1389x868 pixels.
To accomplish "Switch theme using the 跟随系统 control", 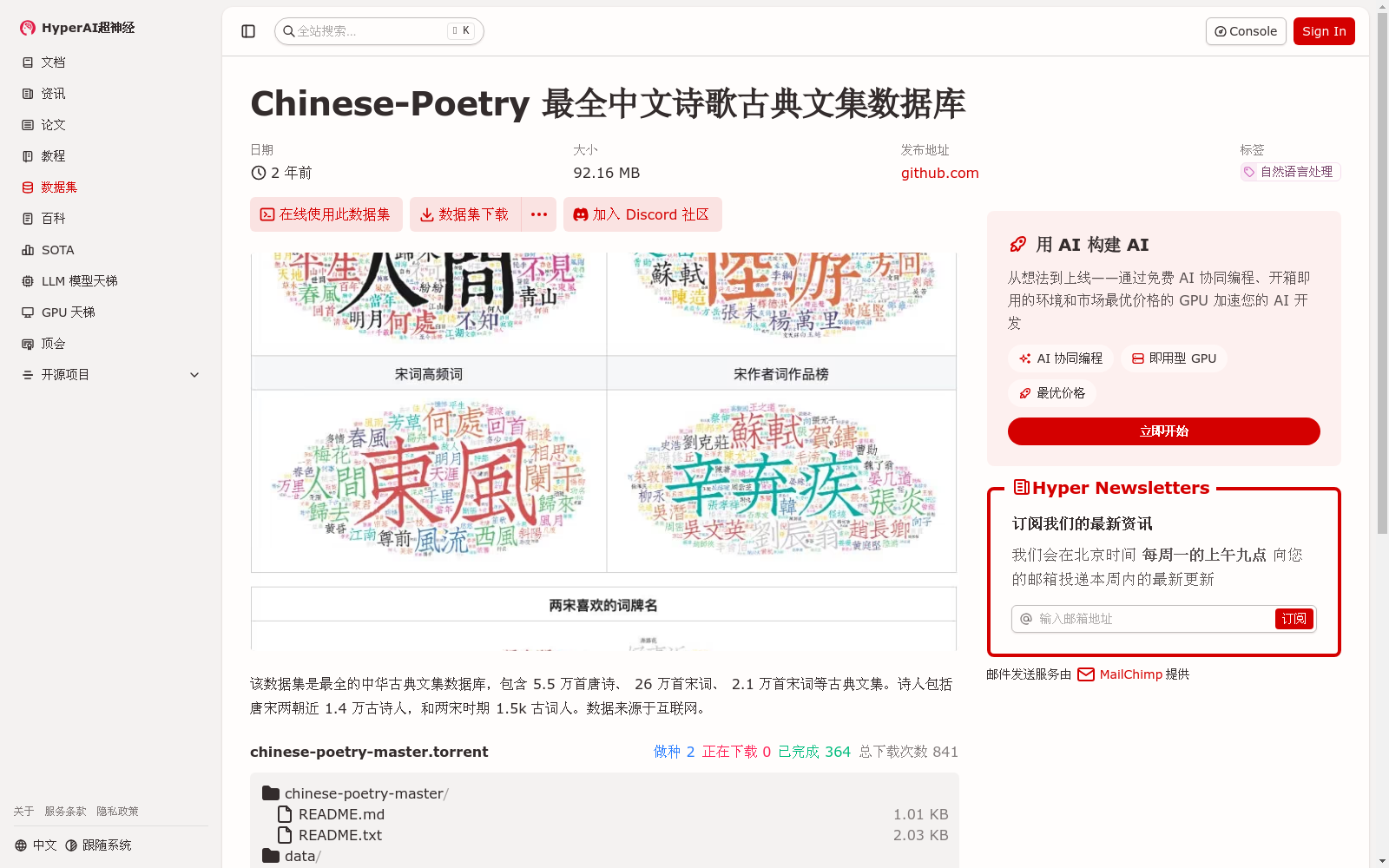I will (x=98, y=844).
